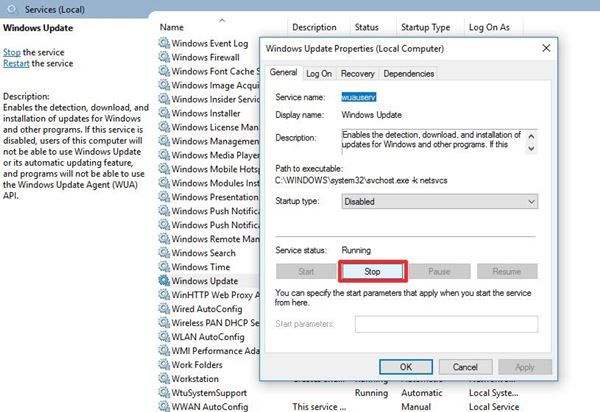Click the Running status of WtuSystemSupport
This screenshot has width=600, height=412.
(x=371, y=393)
